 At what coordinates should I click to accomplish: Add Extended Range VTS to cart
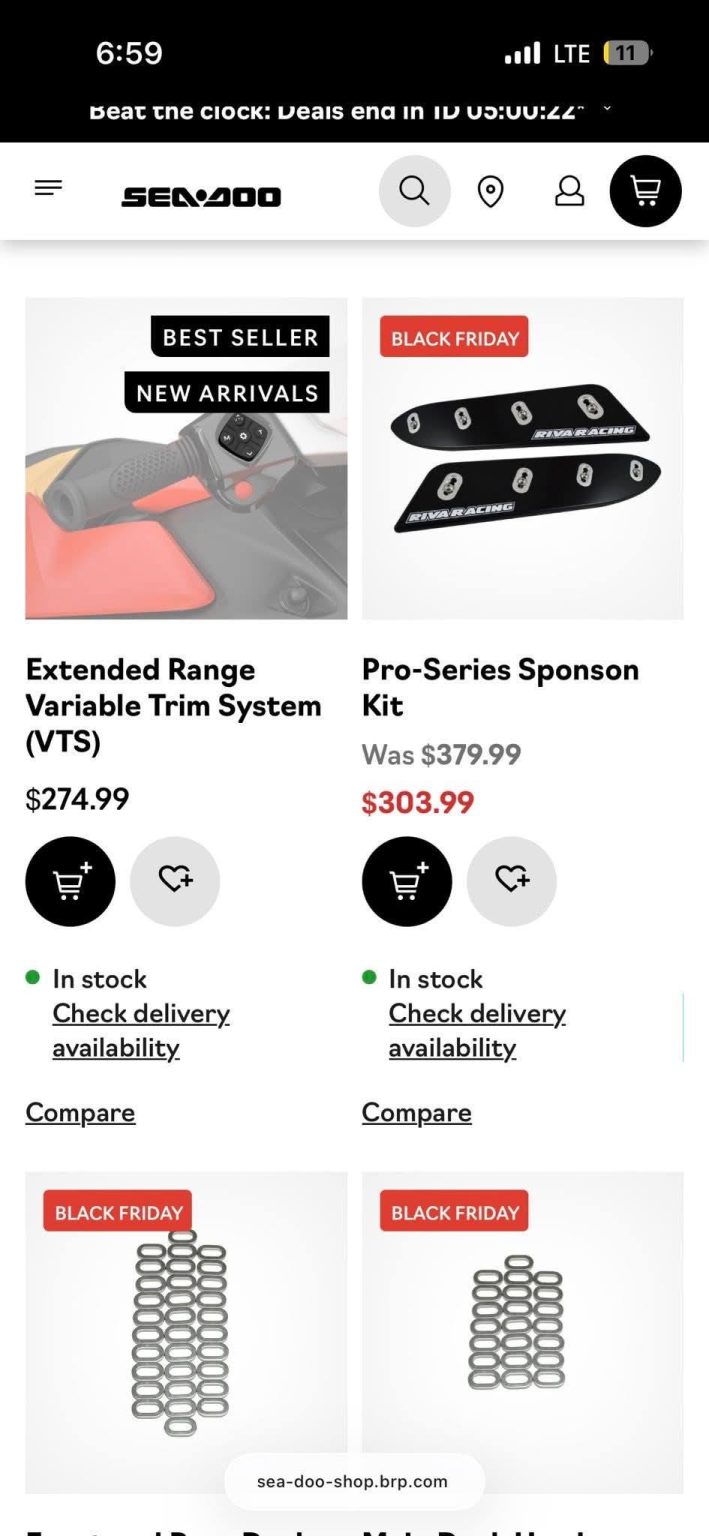coord(70,881)
